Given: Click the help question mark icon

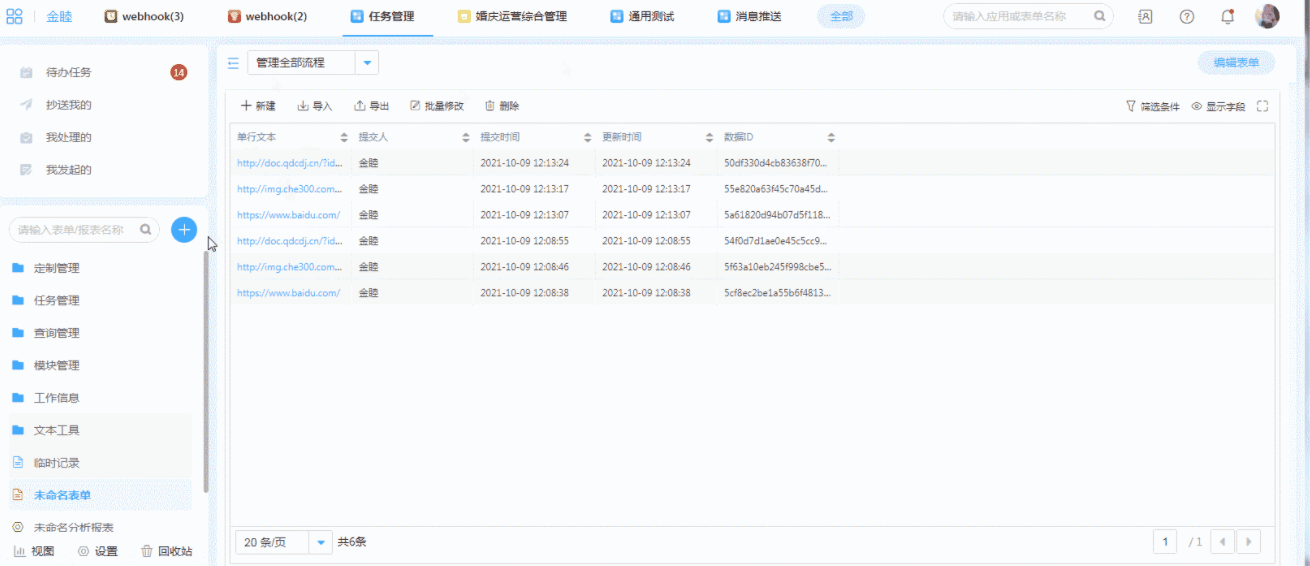Looking at the screenshot, I should [1186, 17].
